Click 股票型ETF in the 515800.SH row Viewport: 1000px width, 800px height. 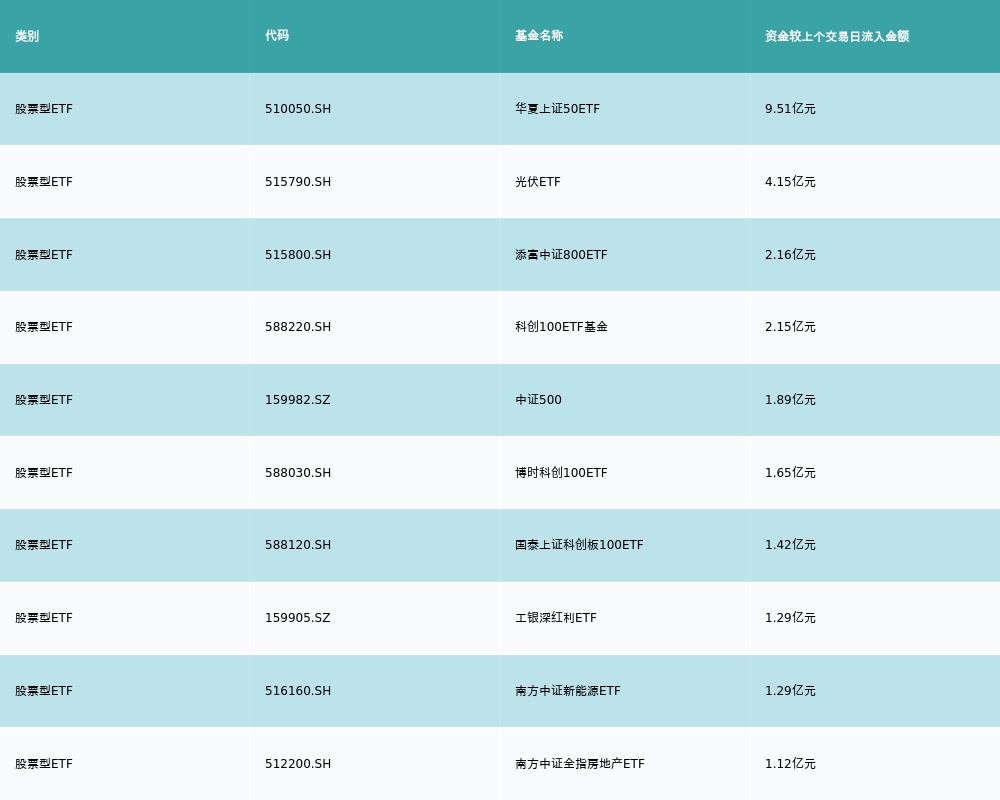coord(44,255)
